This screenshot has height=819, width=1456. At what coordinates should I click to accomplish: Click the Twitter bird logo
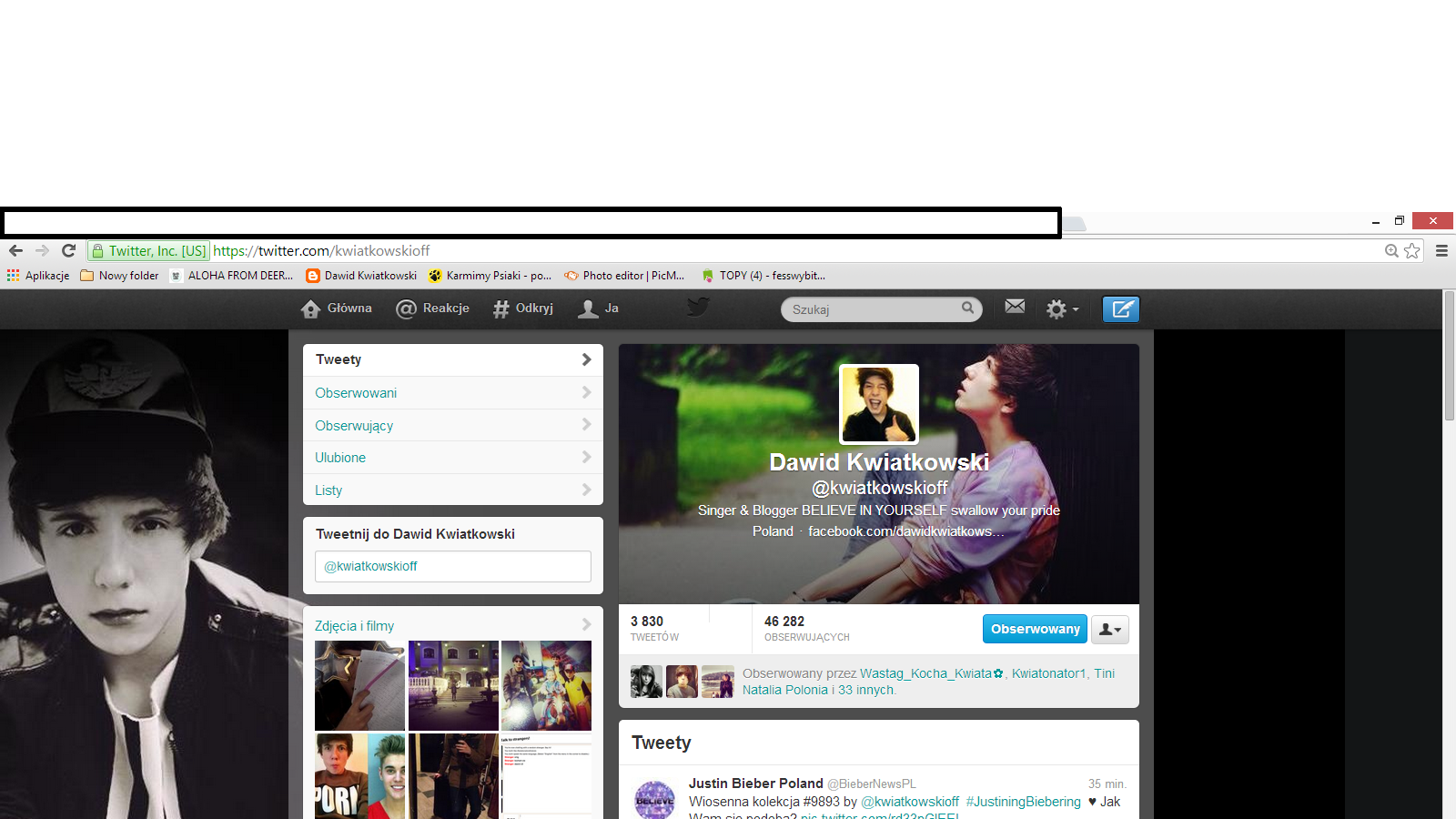[699, 308]
